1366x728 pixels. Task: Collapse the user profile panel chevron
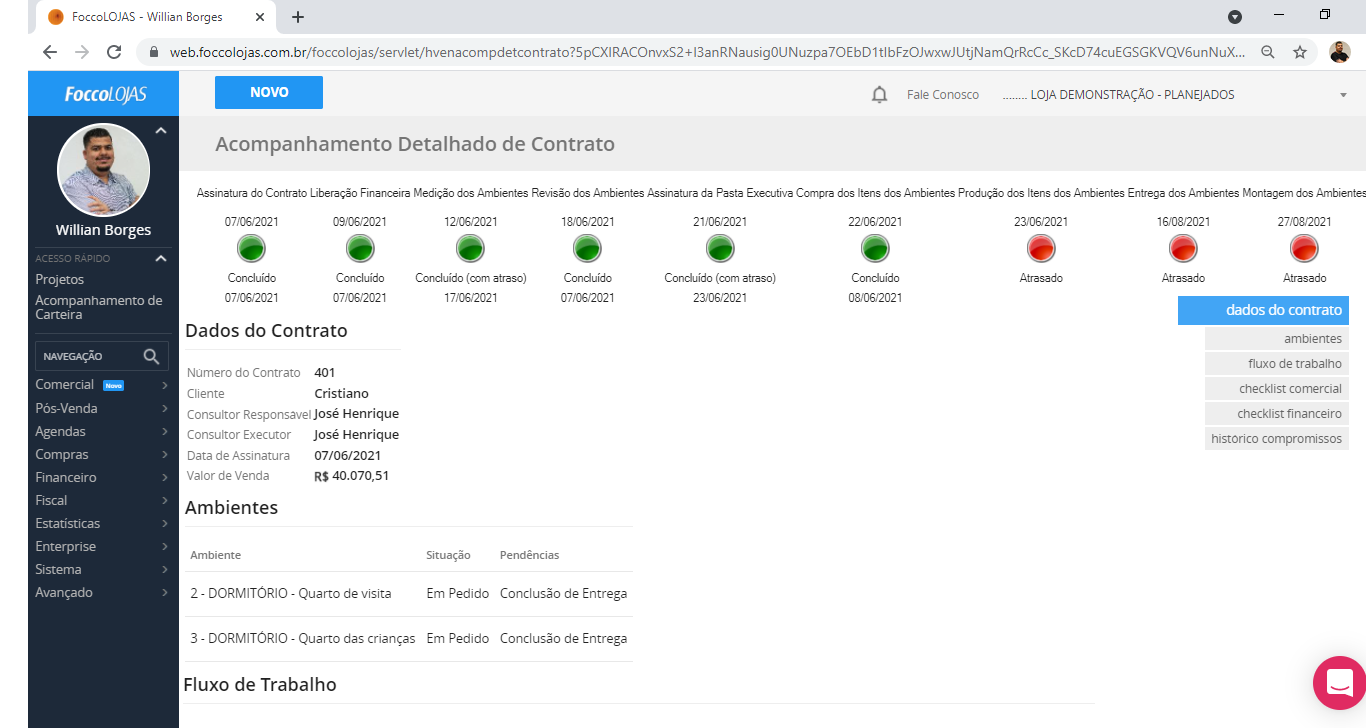pyautogui.click(x=160, y=131)
